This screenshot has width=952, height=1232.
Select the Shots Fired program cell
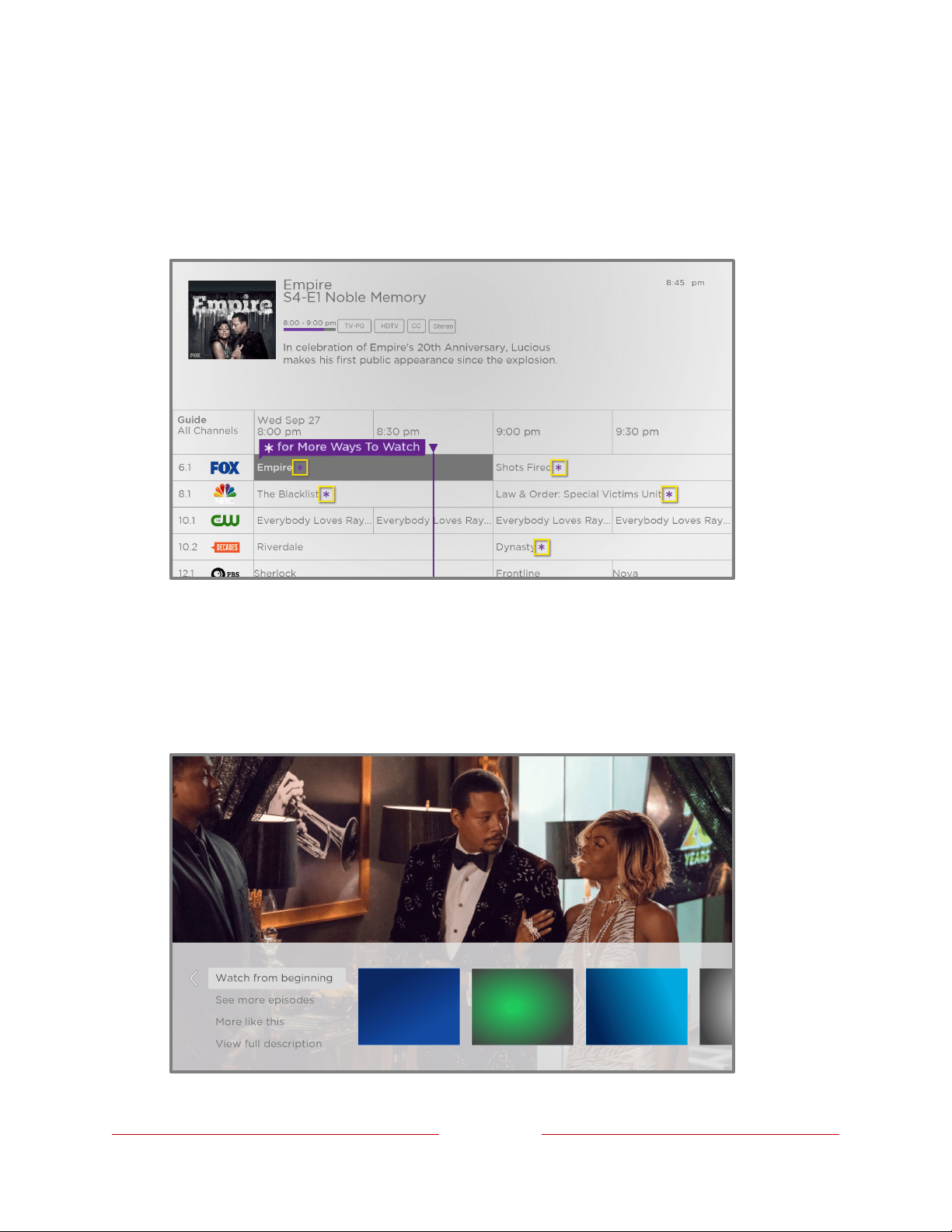(x=612, y=468)
